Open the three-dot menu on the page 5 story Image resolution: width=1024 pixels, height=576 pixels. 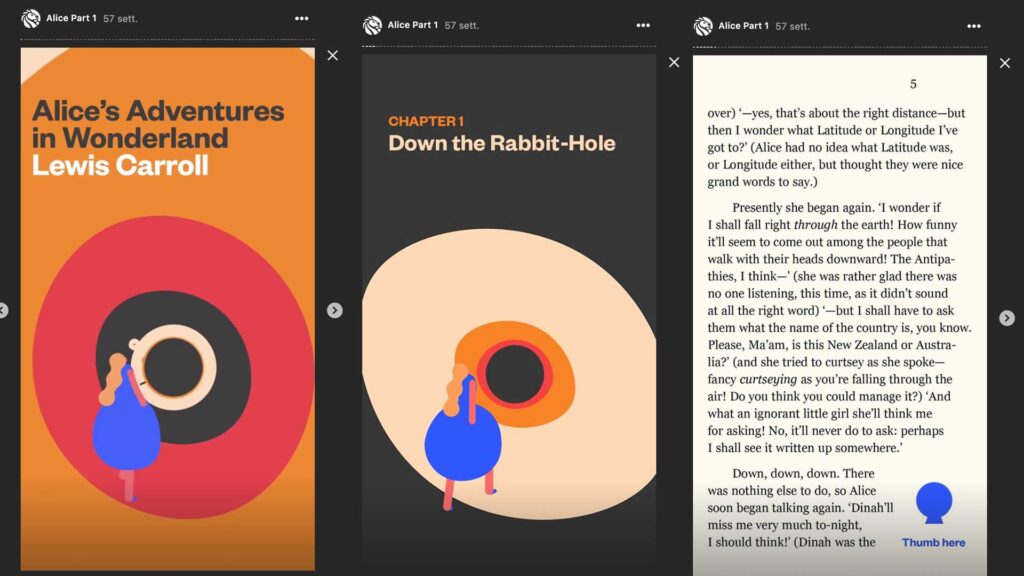tap(974, 26)
